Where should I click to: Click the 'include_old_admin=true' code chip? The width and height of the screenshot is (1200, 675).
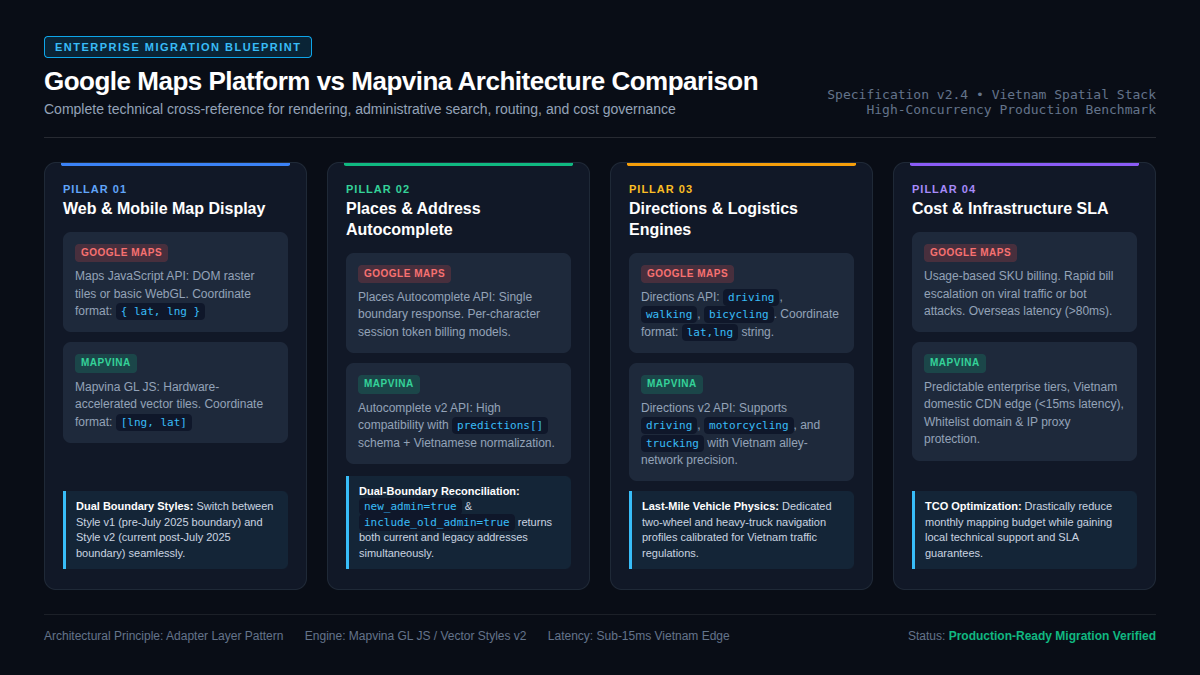(437, 523)
